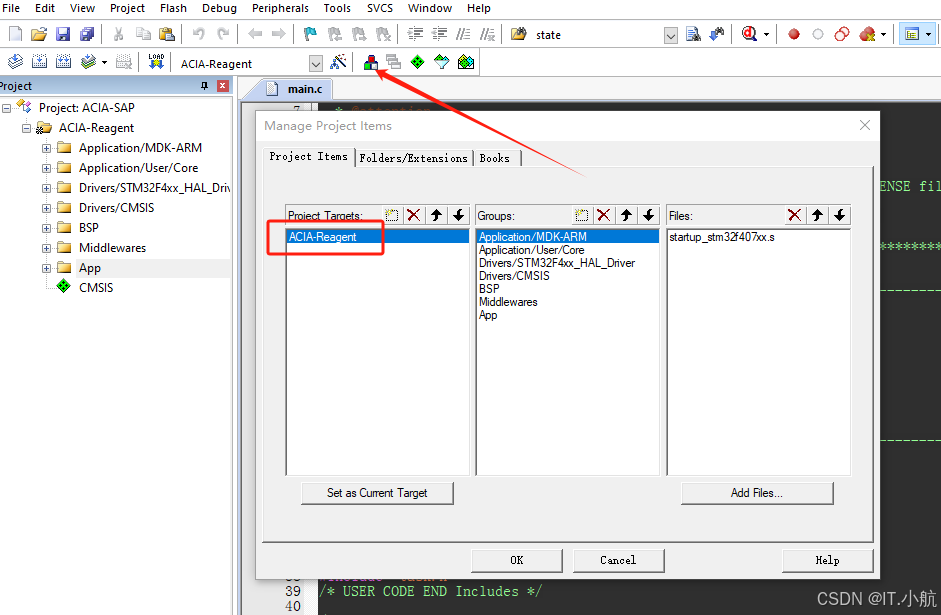
Task: Click the New file toolbar icon
Action: click(16, 34)
